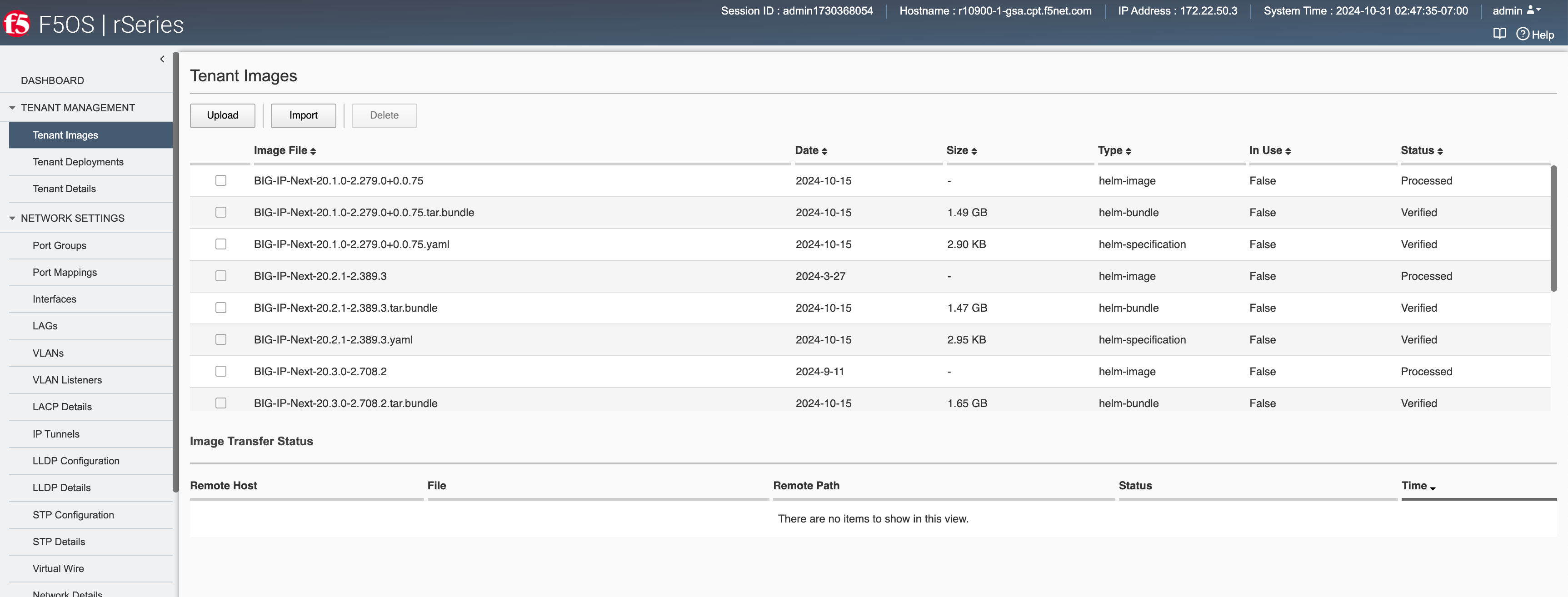The image size is (1568, 597).
Task: Click '2024-9-11' date cell
Action: [820, 372]
